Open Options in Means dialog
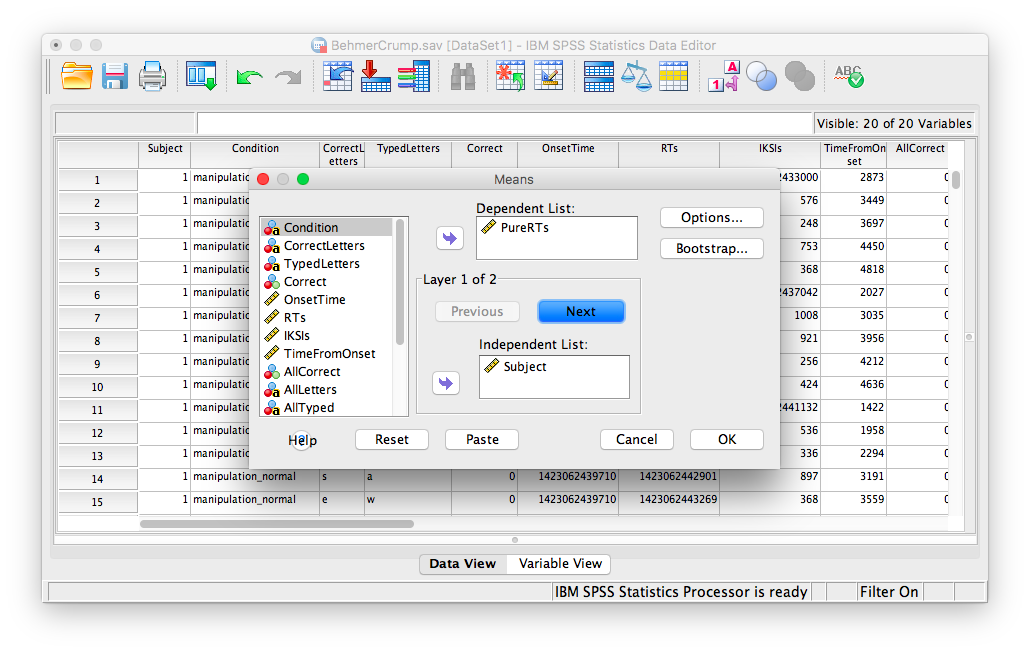Viewport: 1030px width, 653px height. [712, 217]
